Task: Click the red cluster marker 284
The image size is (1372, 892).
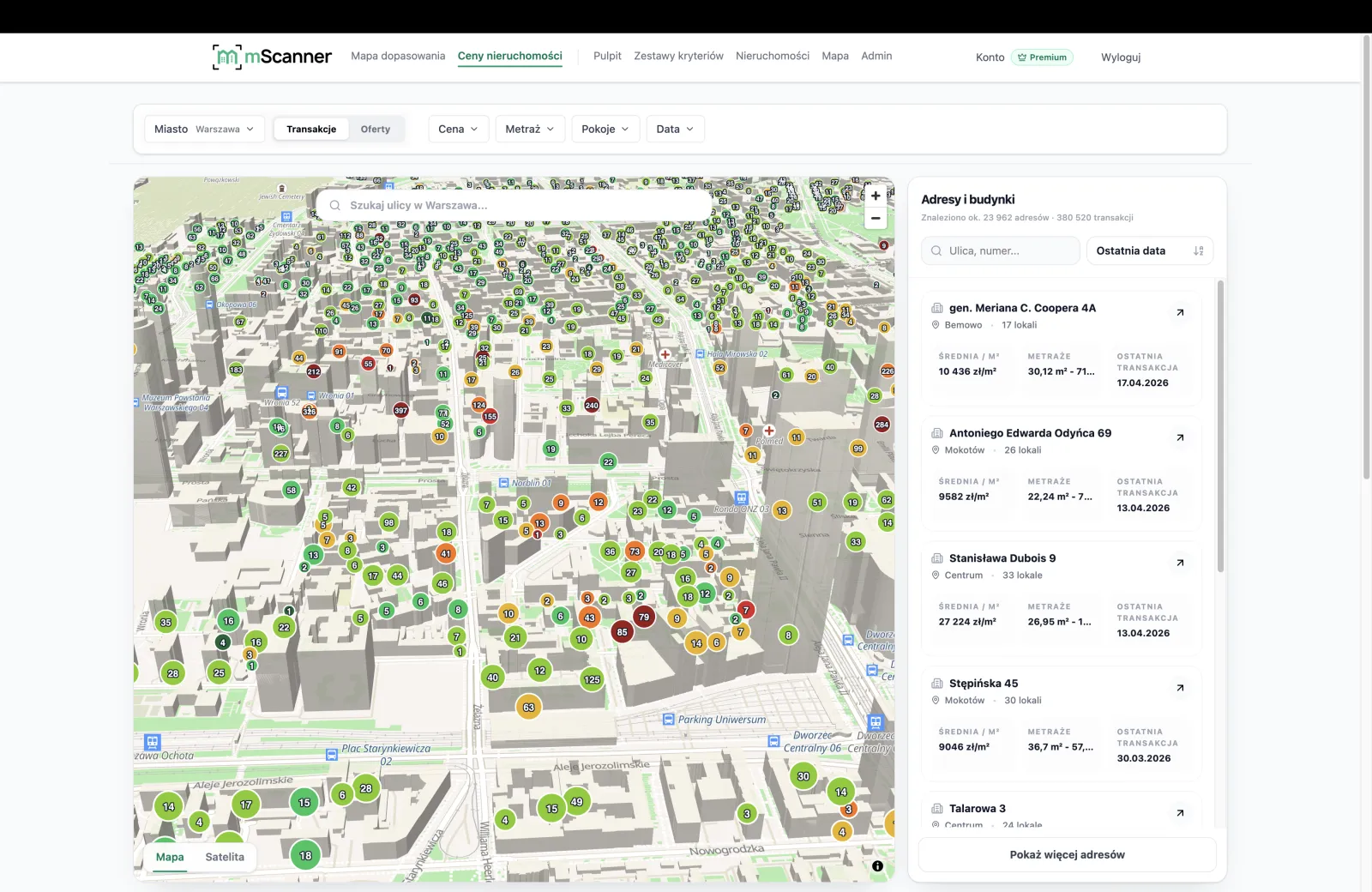Action: (x=882, y=425)
